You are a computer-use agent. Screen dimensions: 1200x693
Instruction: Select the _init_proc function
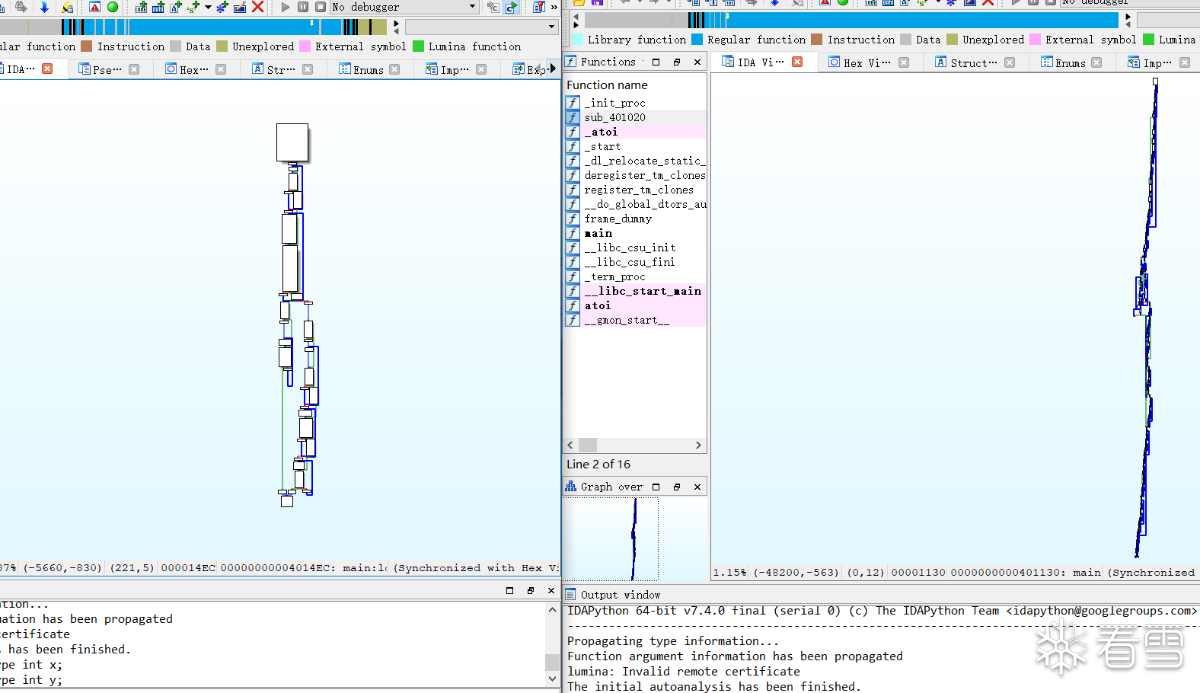point(635,103)
